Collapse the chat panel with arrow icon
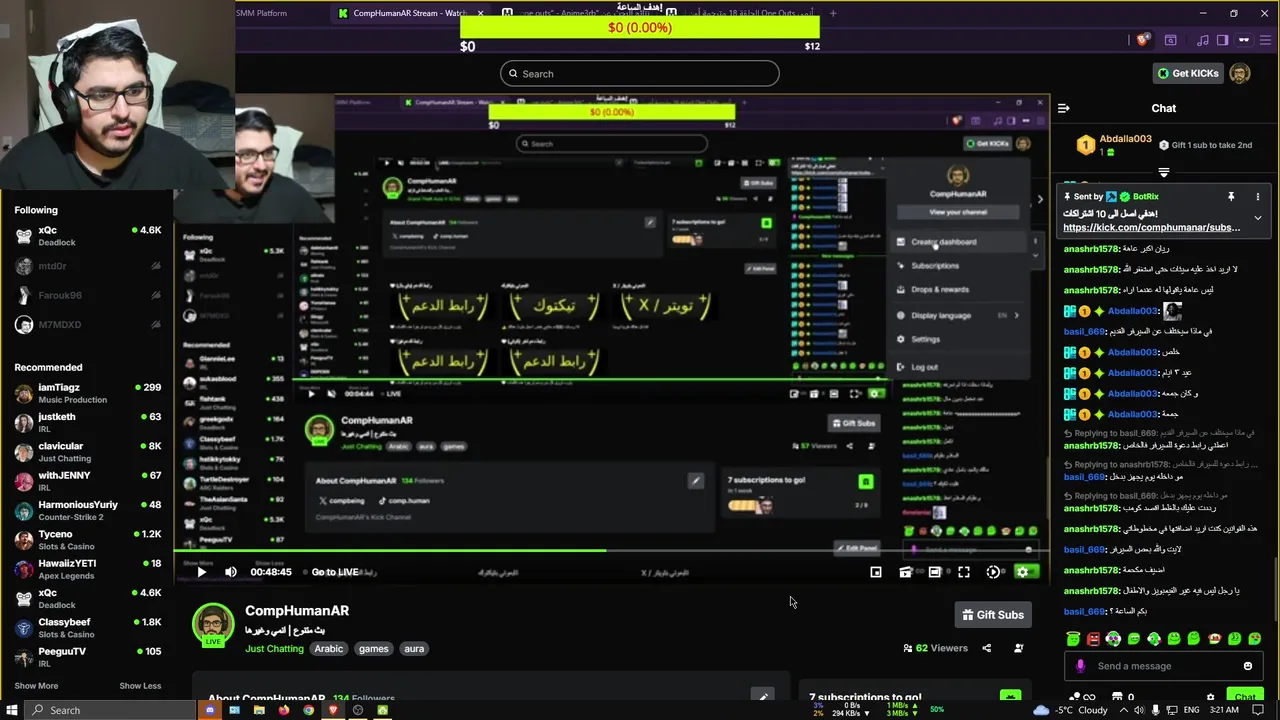This screenshot has width=1280, height=720. tap(1064, 108)
